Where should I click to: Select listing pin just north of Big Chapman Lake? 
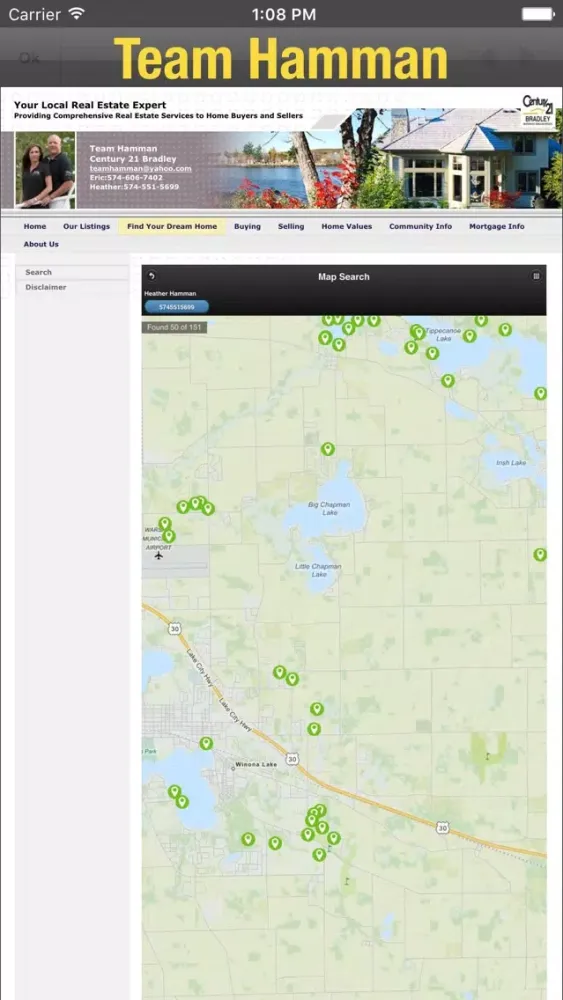point(328,449)
